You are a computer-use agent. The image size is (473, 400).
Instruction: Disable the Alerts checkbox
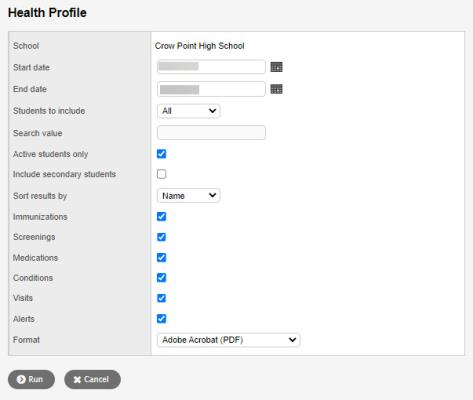[x=162, y=319]
